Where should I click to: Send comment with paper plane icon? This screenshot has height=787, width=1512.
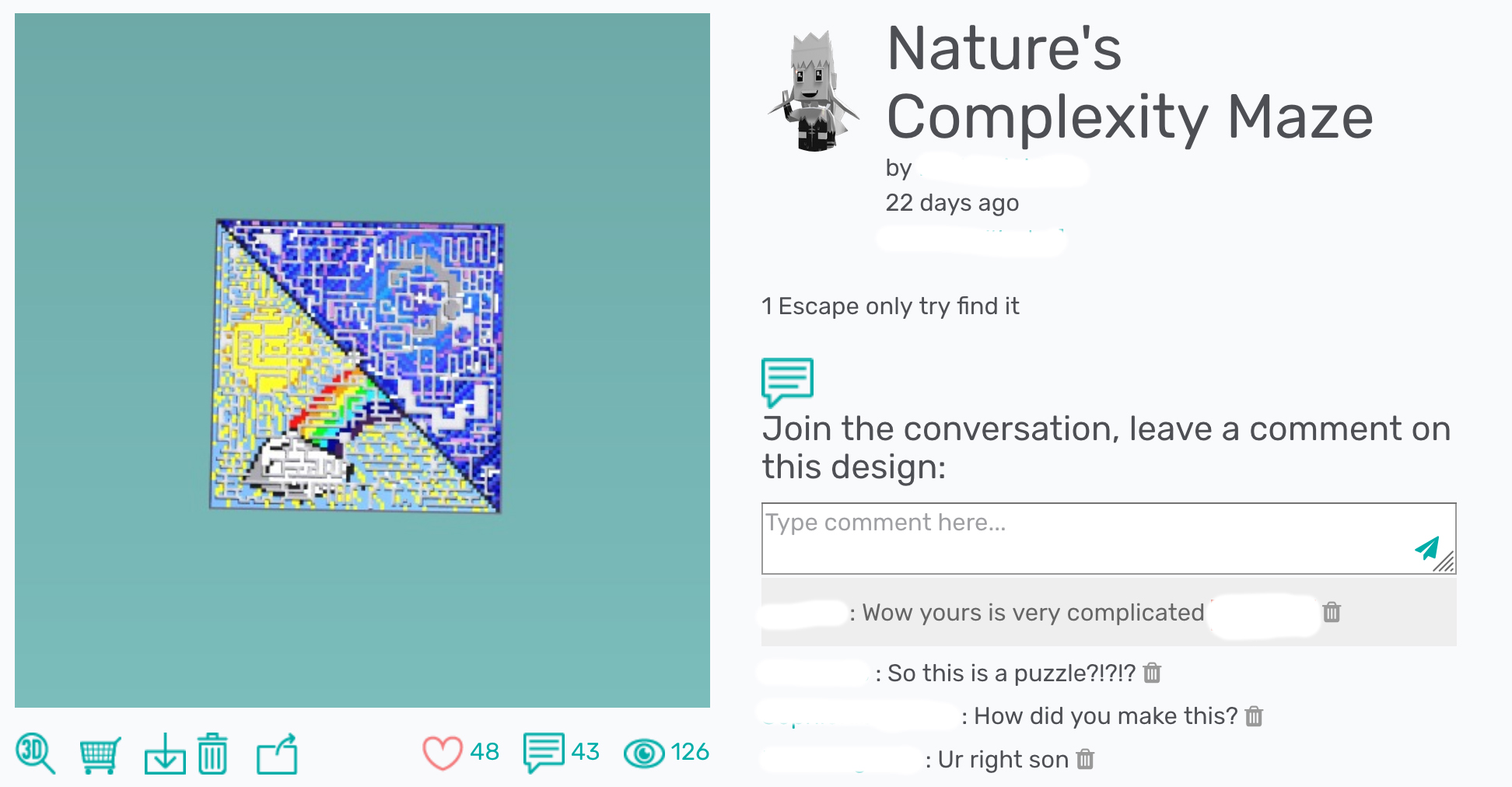(x=1426, y=548)
